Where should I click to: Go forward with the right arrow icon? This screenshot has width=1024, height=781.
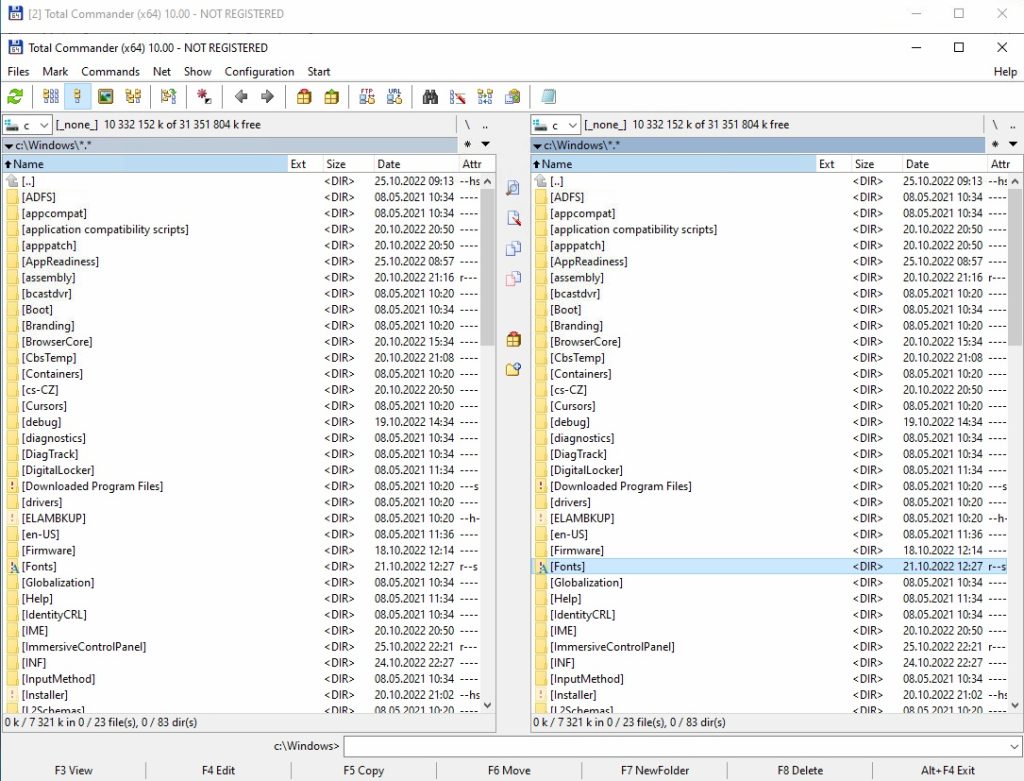[x=267, y=97]
